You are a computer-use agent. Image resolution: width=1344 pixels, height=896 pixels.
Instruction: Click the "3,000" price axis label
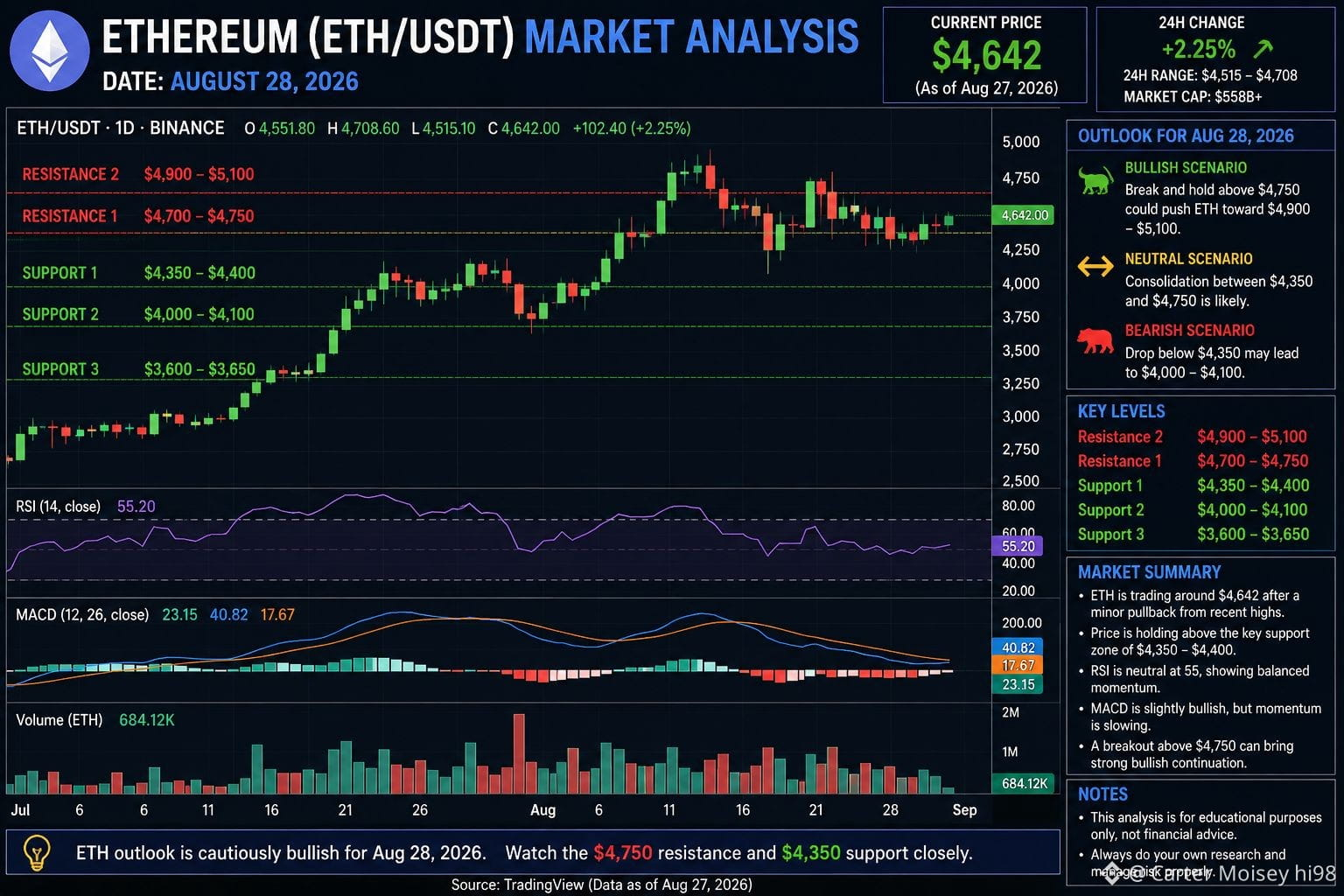pos(1020,416)
